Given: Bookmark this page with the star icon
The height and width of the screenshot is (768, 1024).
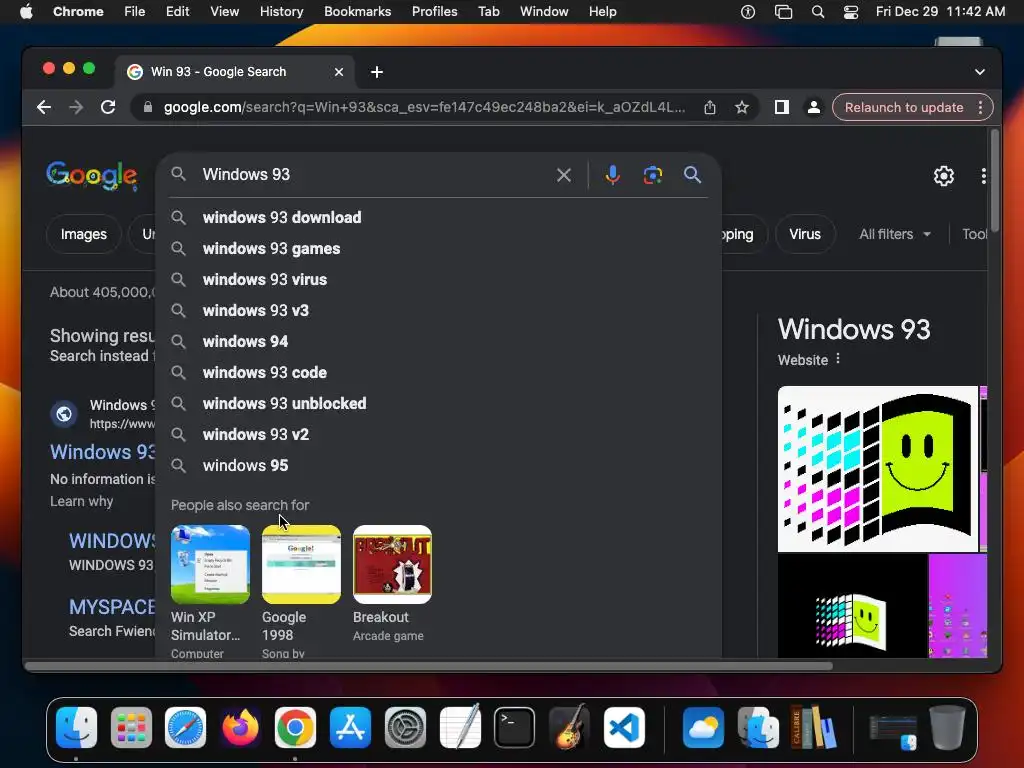Looking at the screenshot, I should [x=741, y=107].
